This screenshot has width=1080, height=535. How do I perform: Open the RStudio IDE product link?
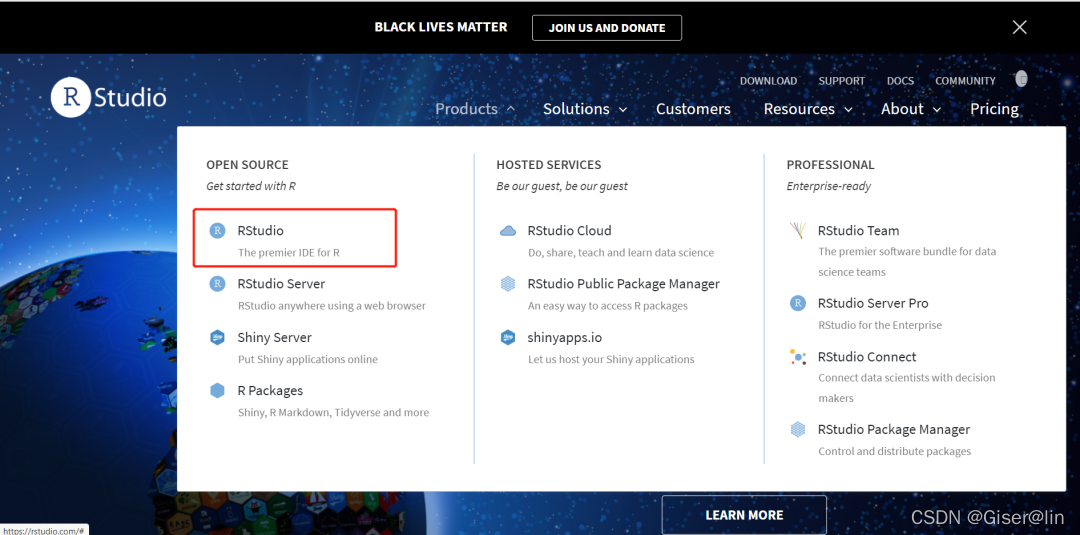(x=260, y=231)
